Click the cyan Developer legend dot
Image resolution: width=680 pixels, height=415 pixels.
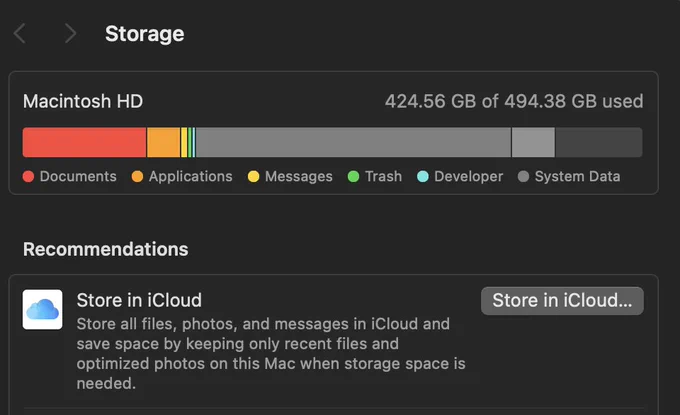click(423, 176)
